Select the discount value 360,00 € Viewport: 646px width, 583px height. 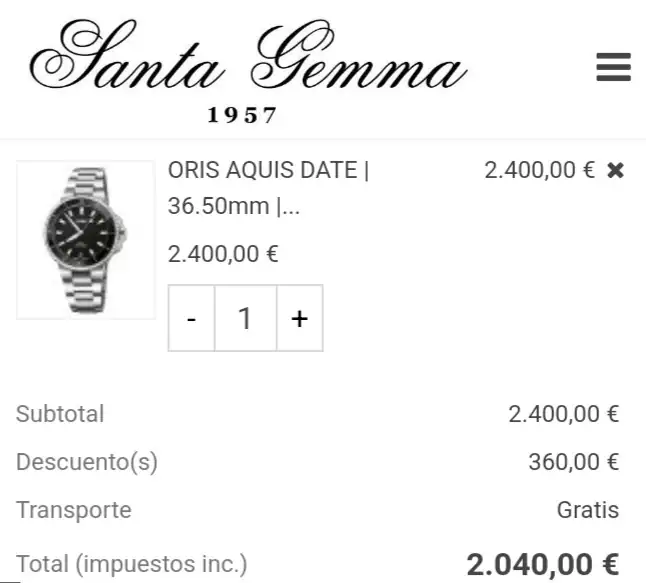point(573,462)
